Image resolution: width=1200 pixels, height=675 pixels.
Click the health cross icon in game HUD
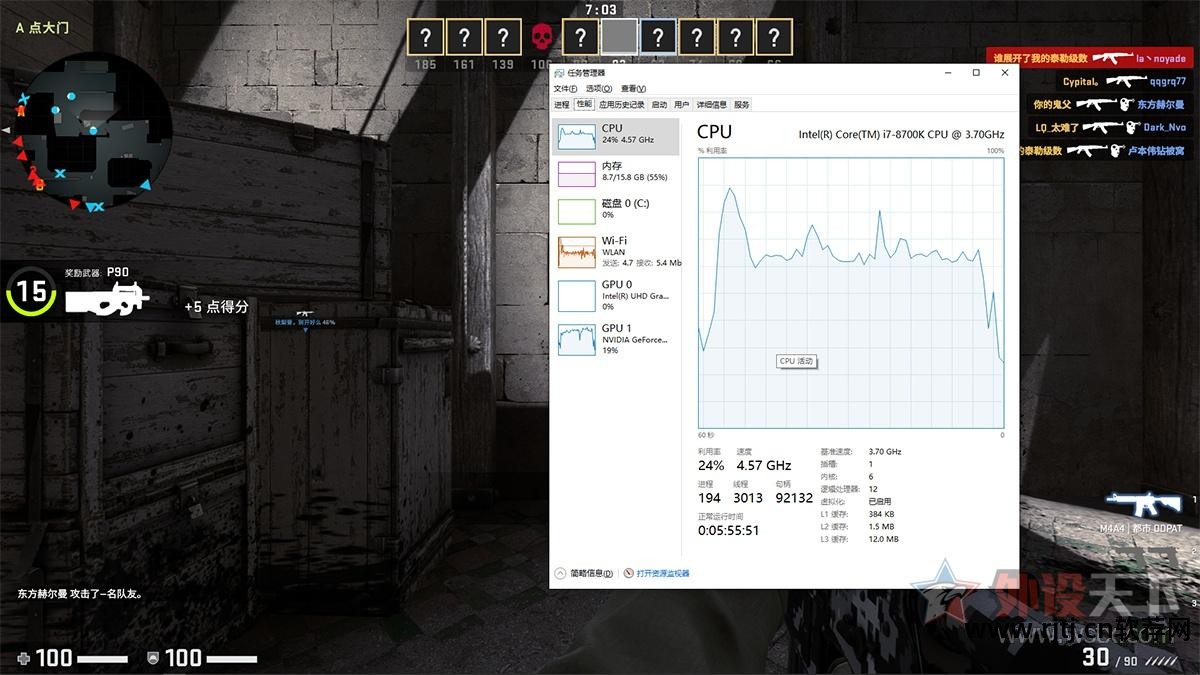click(x=25, y=657)
